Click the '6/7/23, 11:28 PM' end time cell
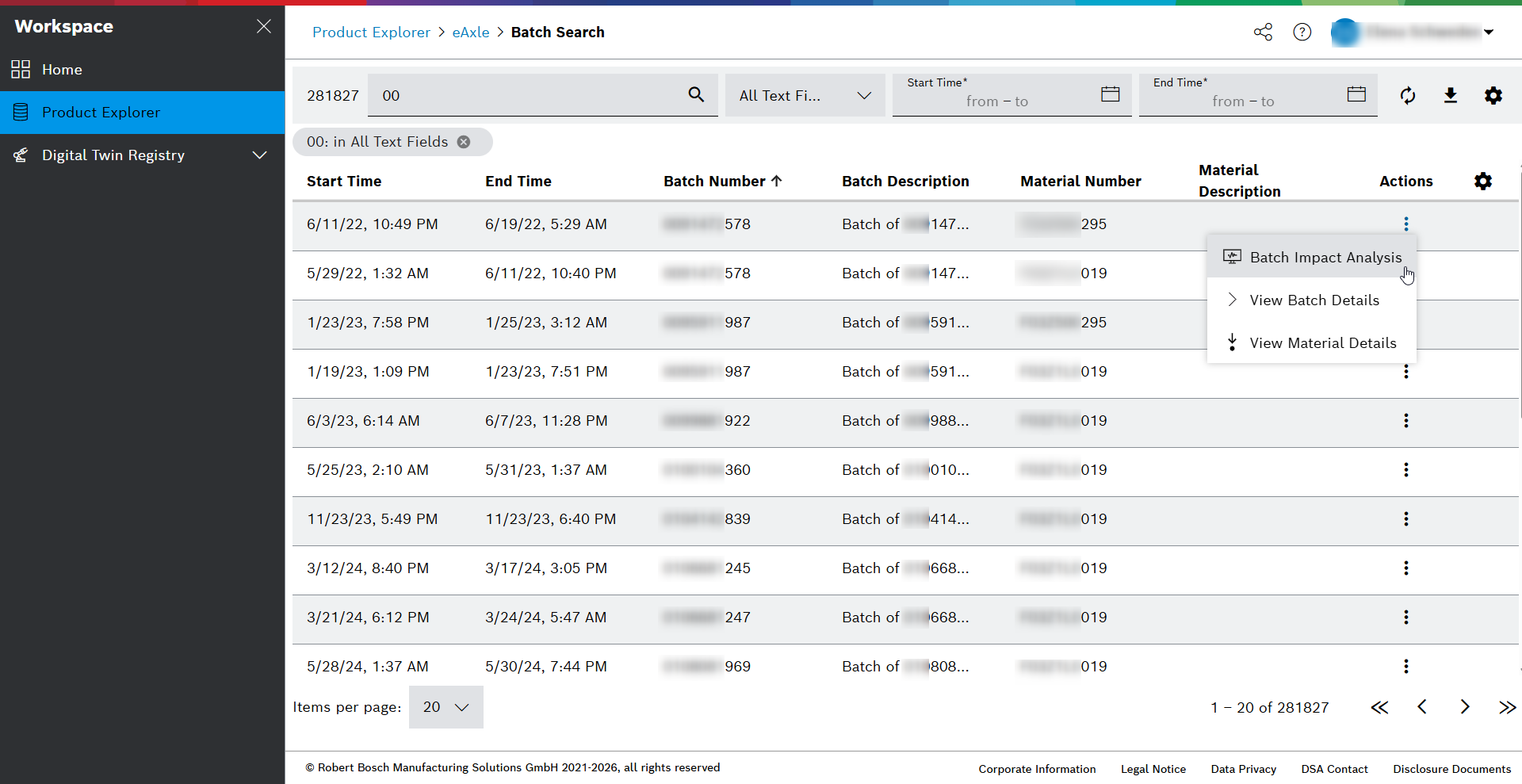This screenshot has height=784, width=1522. click(546, 421)
